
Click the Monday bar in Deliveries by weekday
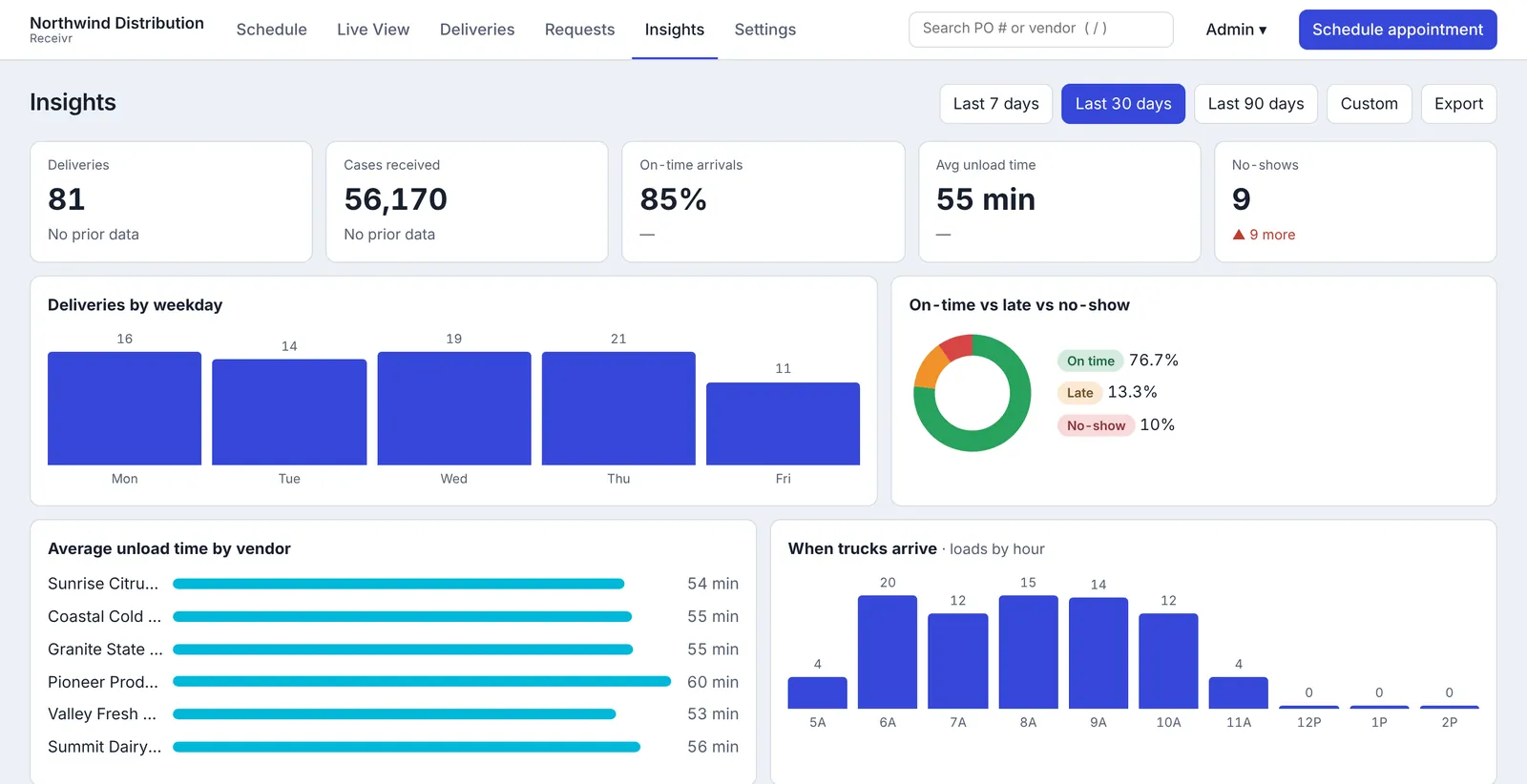pyautogui.click(x=125, y=408)
